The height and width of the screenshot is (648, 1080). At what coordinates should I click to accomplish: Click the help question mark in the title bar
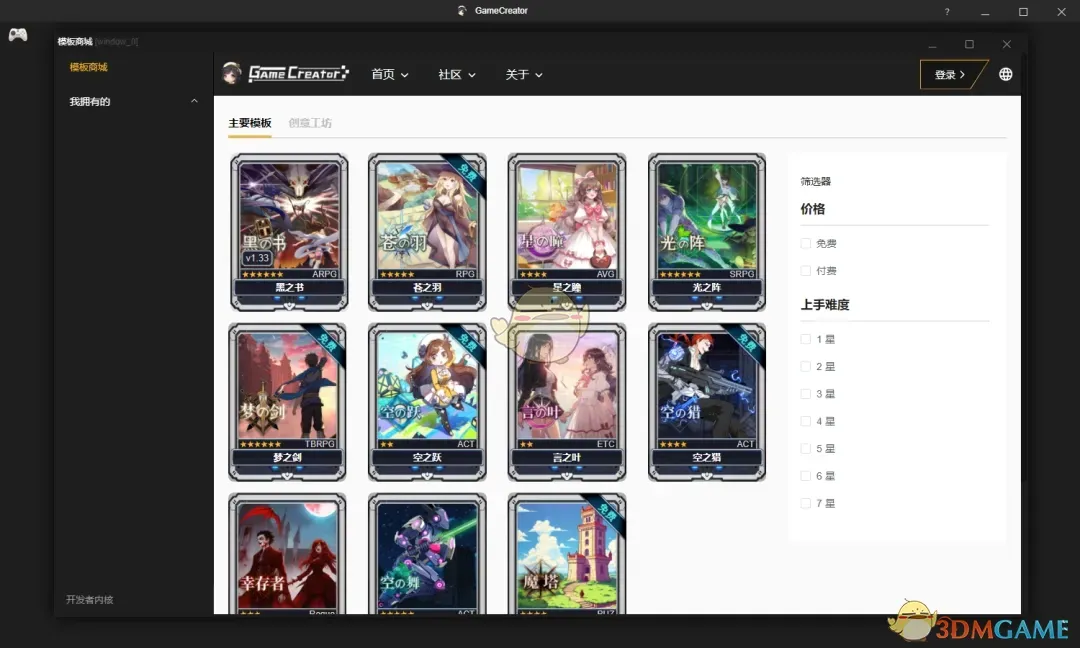pyautogui.click(x=946, y=11)
